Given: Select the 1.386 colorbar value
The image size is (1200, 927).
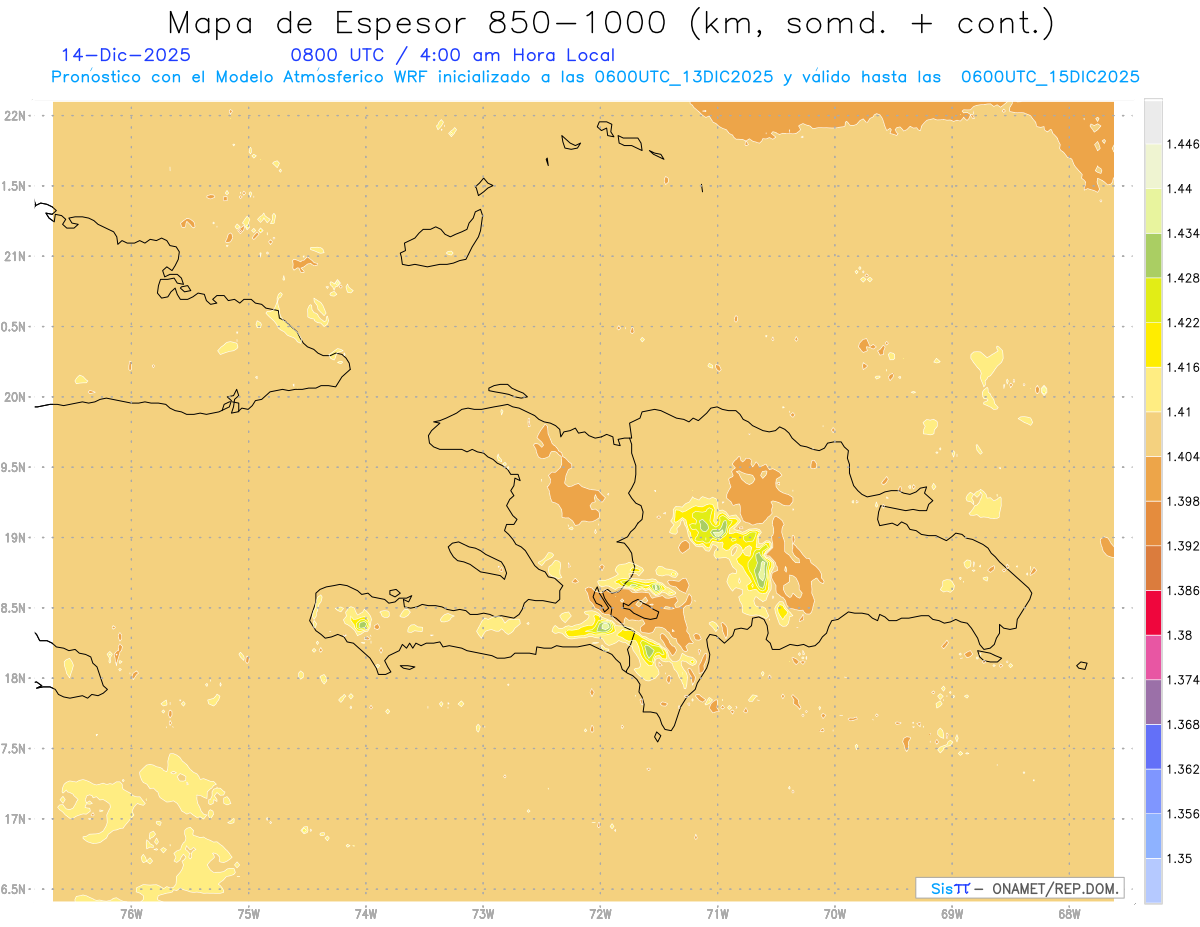Looking at the screenshot, I should pyautogui.click(x=1182, y=590).
